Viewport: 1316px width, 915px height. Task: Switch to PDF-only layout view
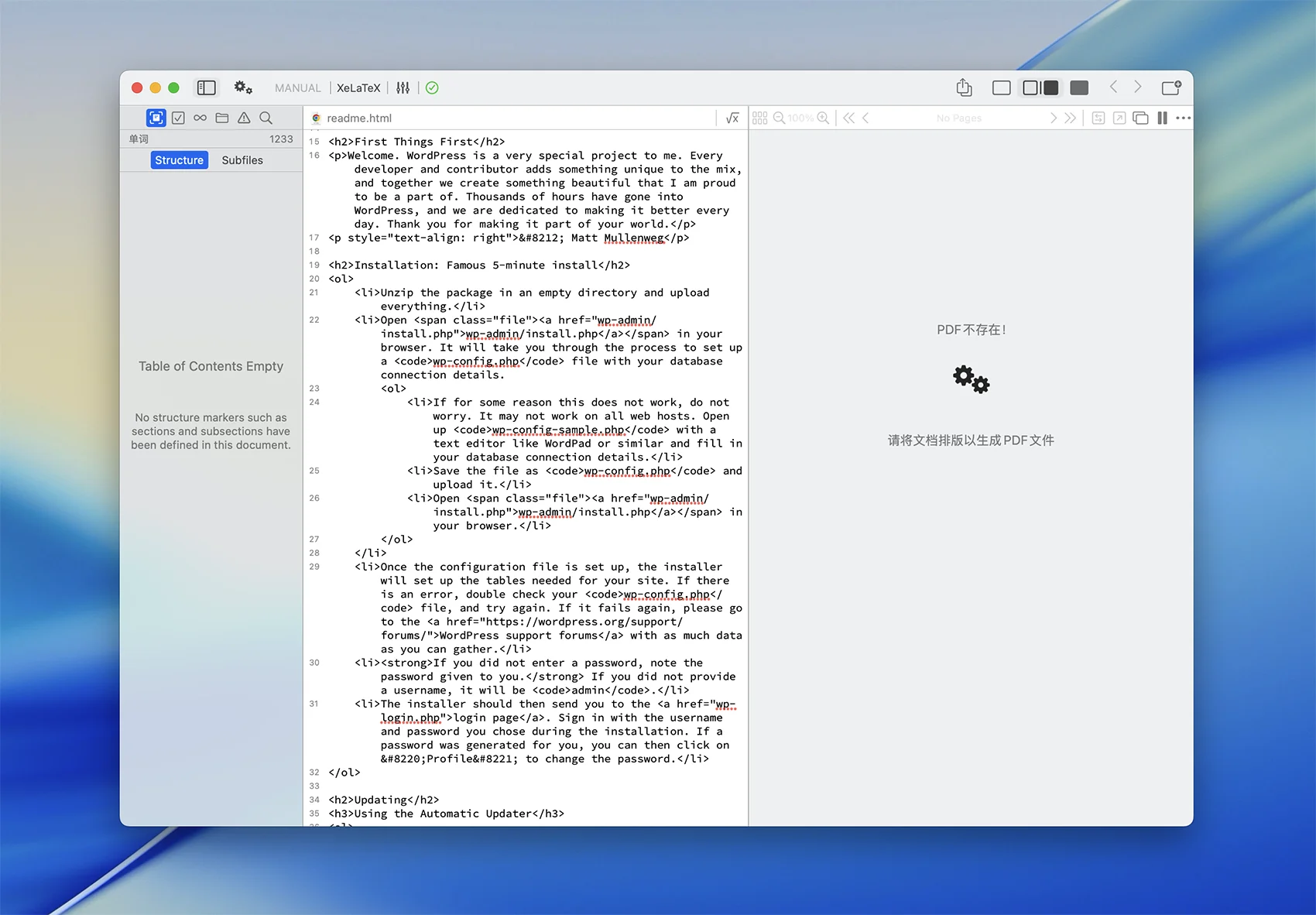pos(1079,88)
